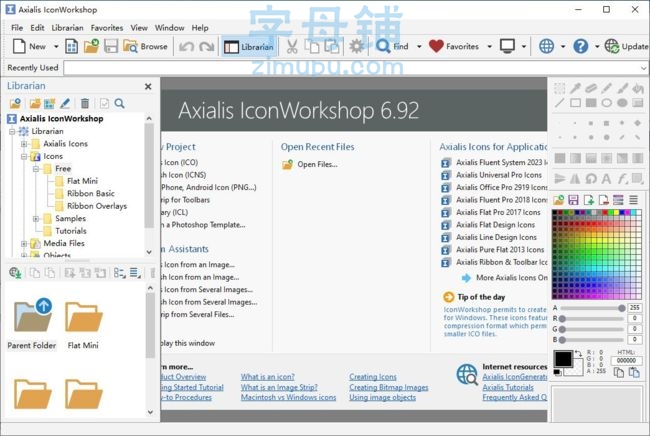Click the Redo arrow icon
This screenshot has height=436, width=650.
(x=206, y=46)
